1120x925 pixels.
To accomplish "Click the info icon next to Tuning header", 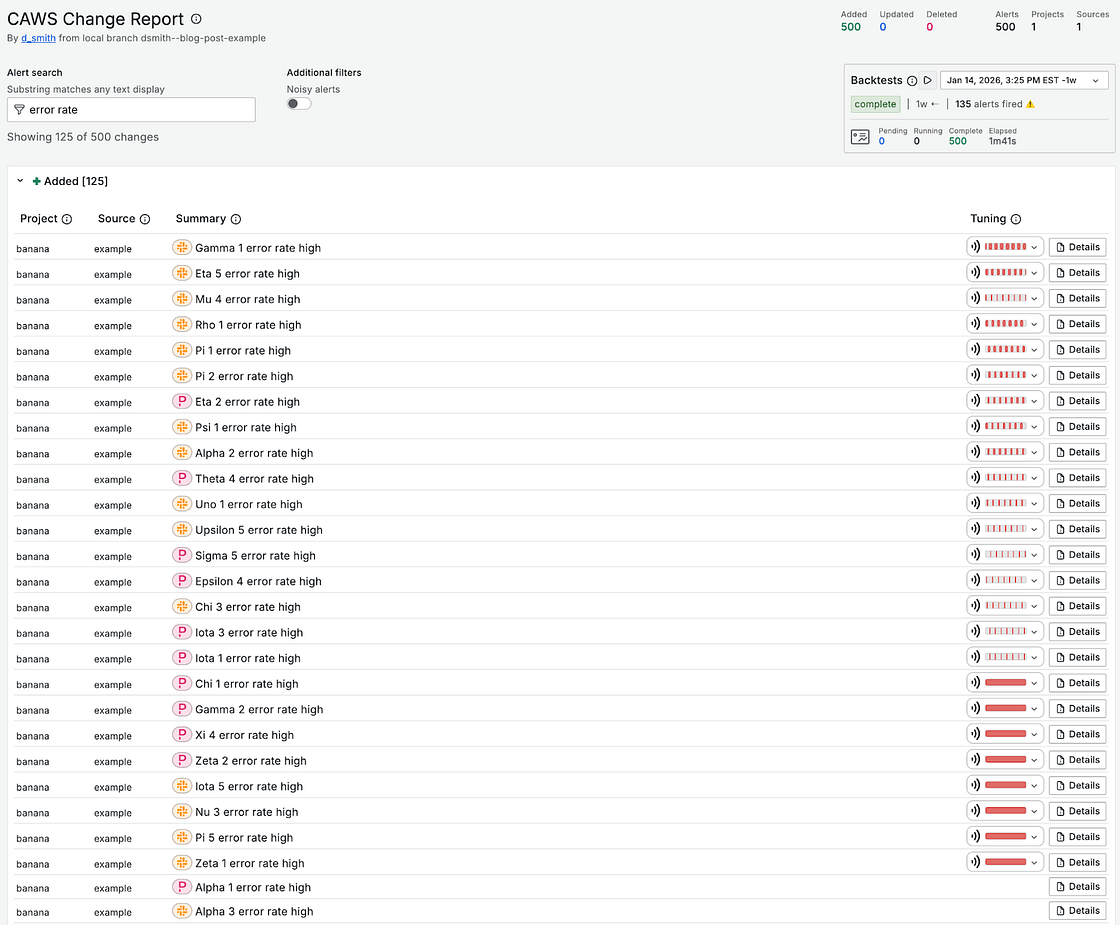I will pyautogui.click(x=1016, y=219).
